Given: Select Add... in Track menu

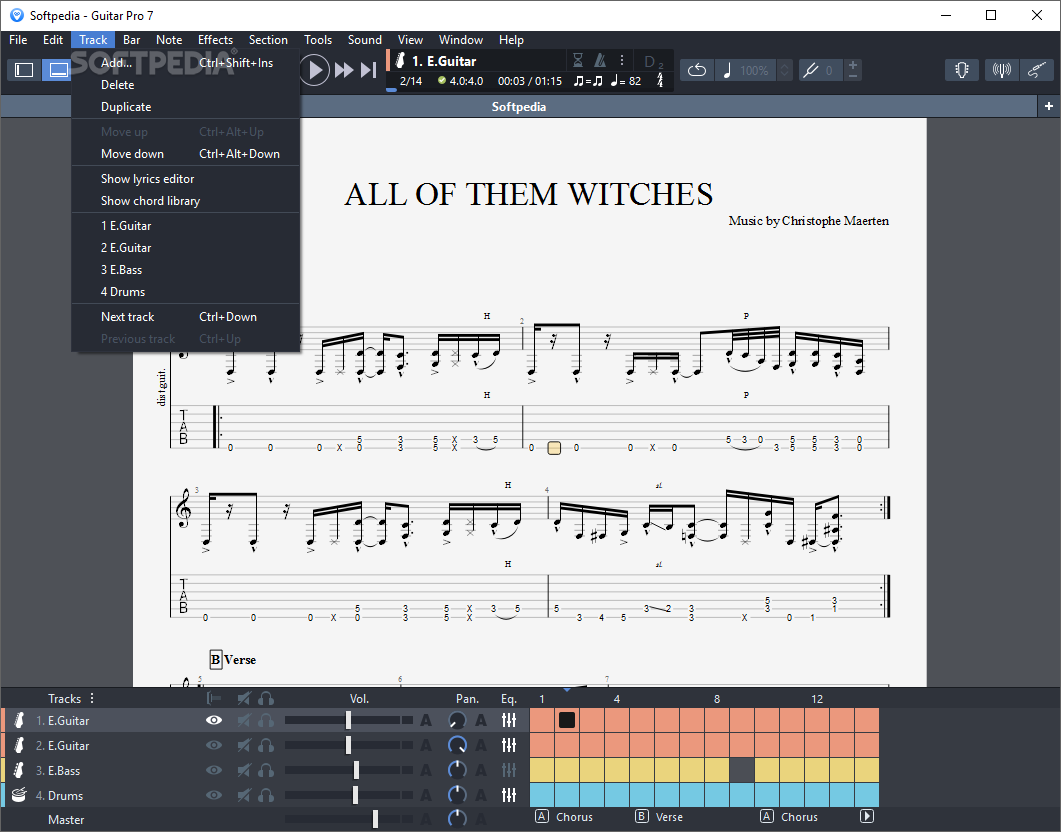Looking at the screenshot, I should [185, 63].
